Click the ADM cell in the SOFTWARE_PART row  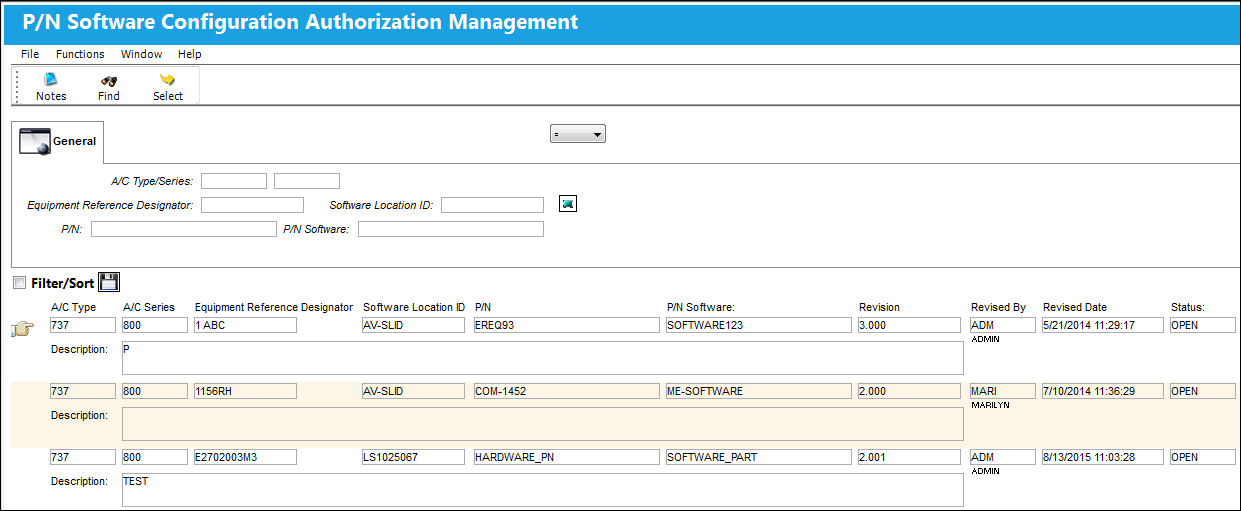tap(1003, 457)
